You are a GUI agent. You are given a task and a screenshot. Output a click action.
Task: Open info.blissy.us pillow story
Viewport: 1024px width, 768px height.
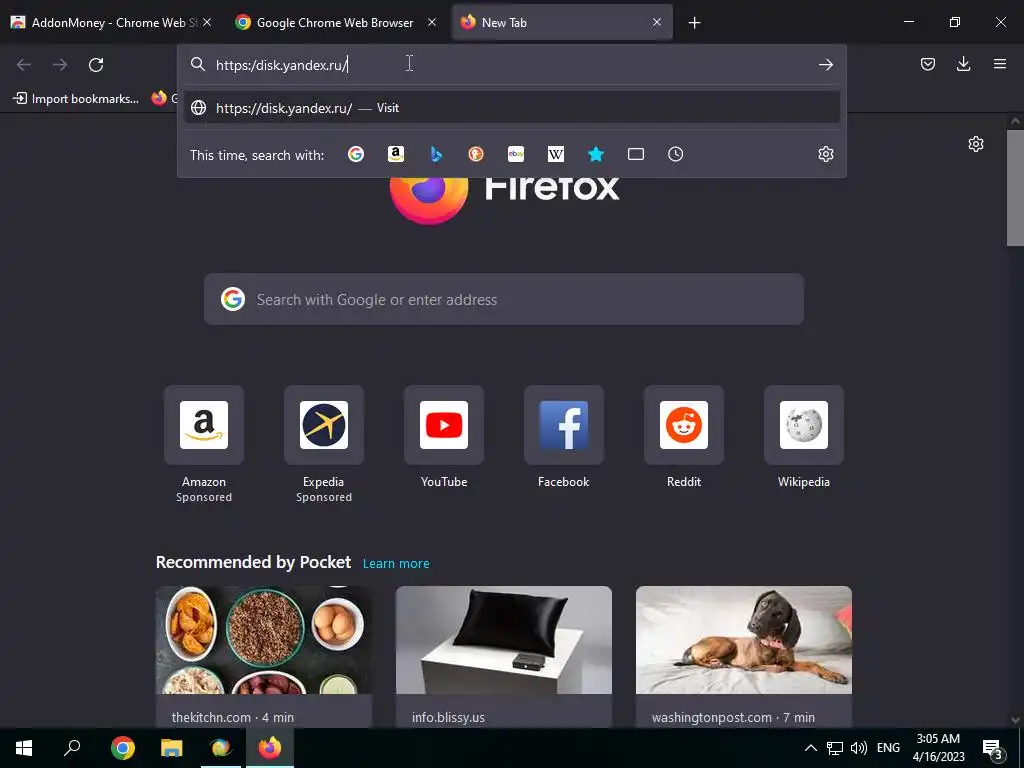504,656
